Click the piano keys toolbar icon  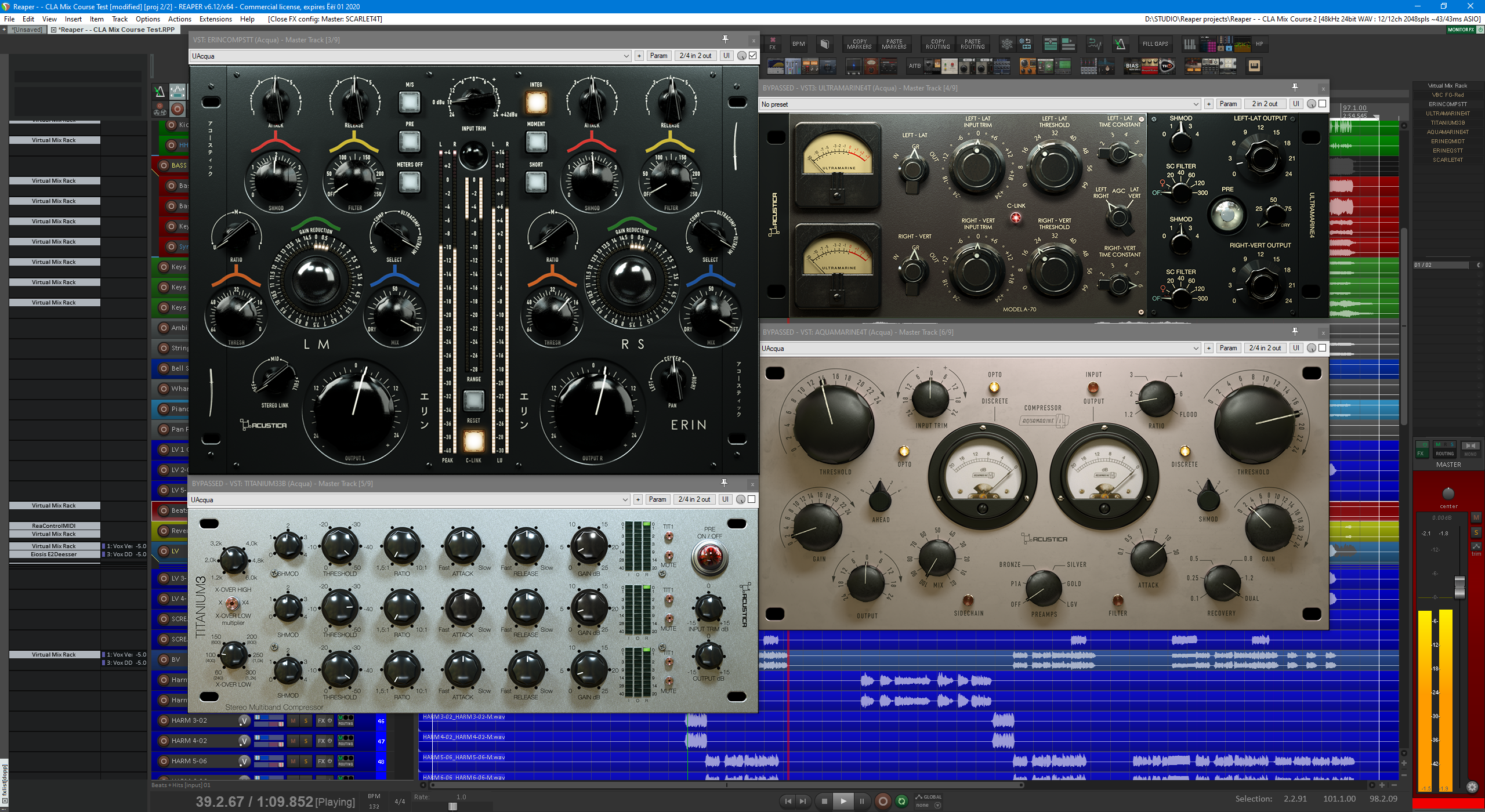(x=1189, y=44)
